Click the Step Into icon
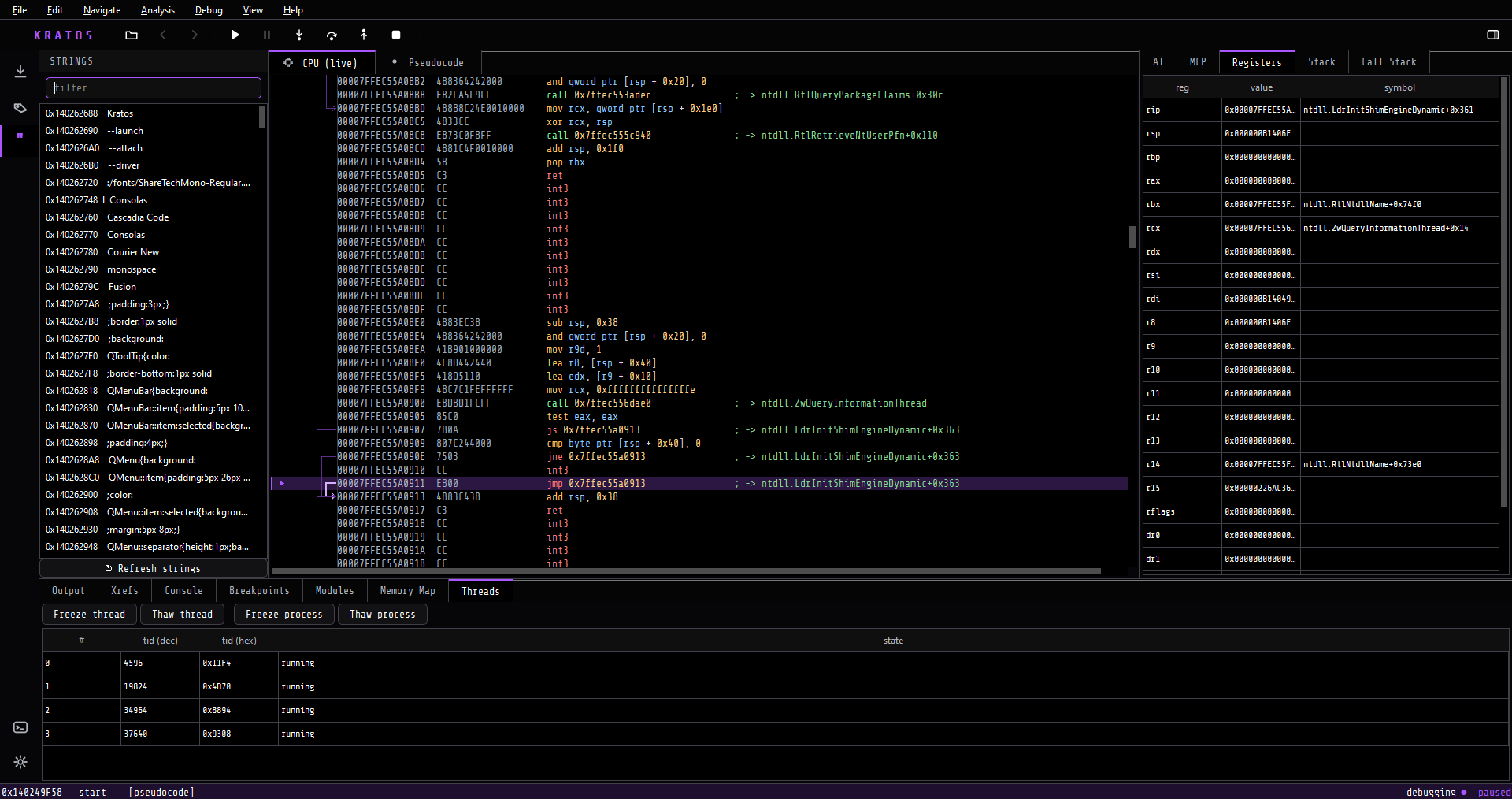Screen dimensions: 1512x799 (x=299, y=35)
